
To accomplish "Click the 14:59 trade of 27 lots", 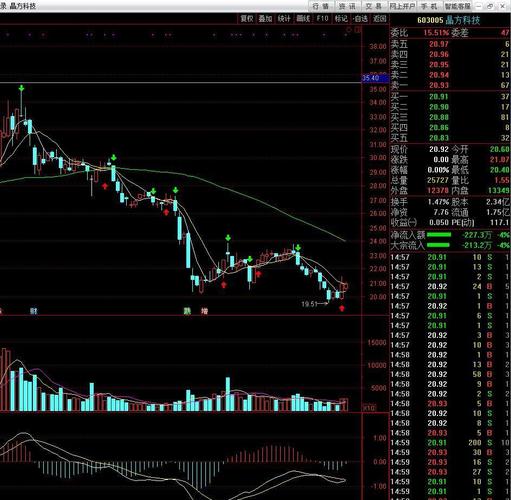I will [x=450, y=472].
